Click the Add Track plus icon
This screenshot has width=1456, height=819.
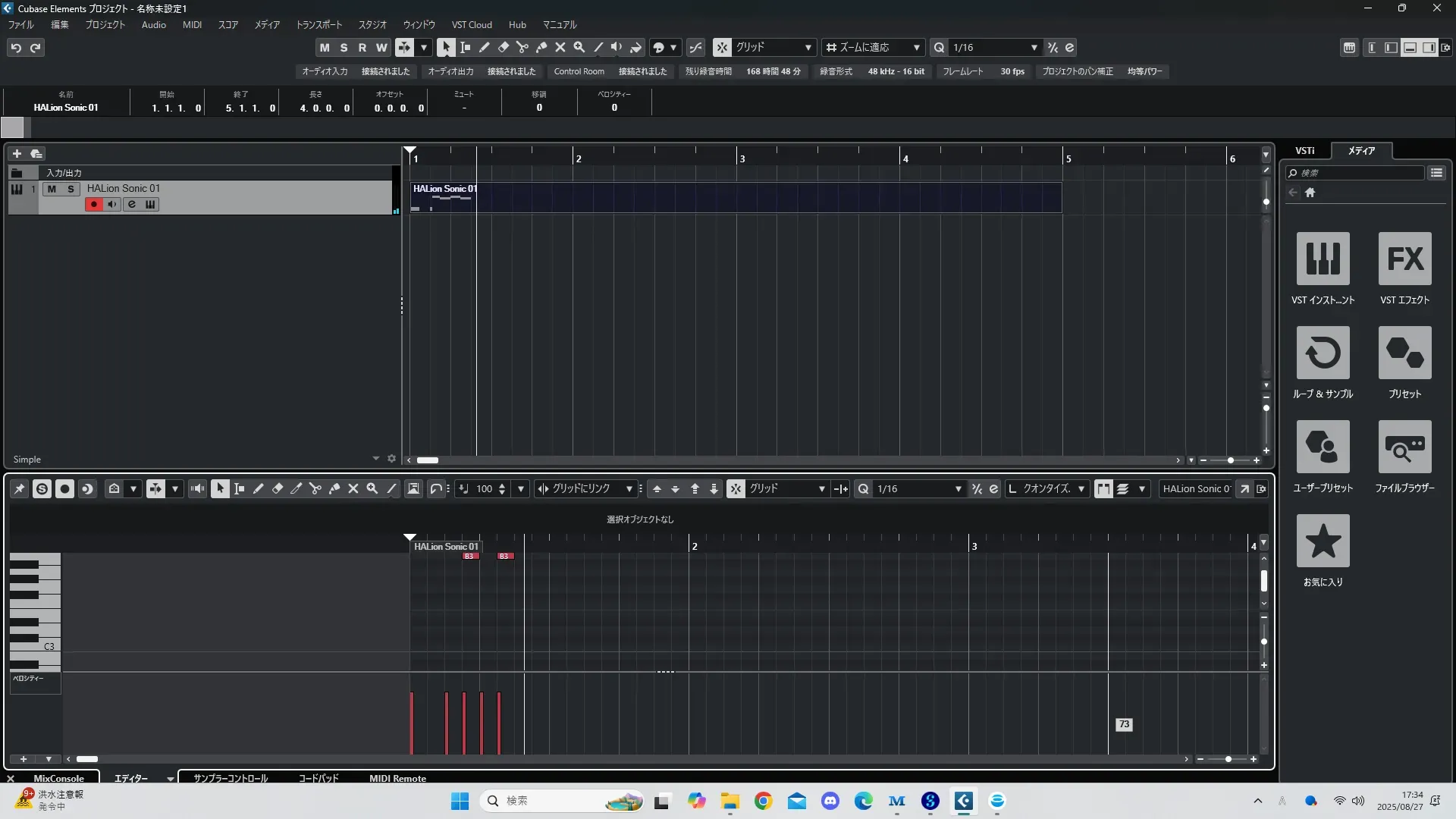(x=17, y=154)
